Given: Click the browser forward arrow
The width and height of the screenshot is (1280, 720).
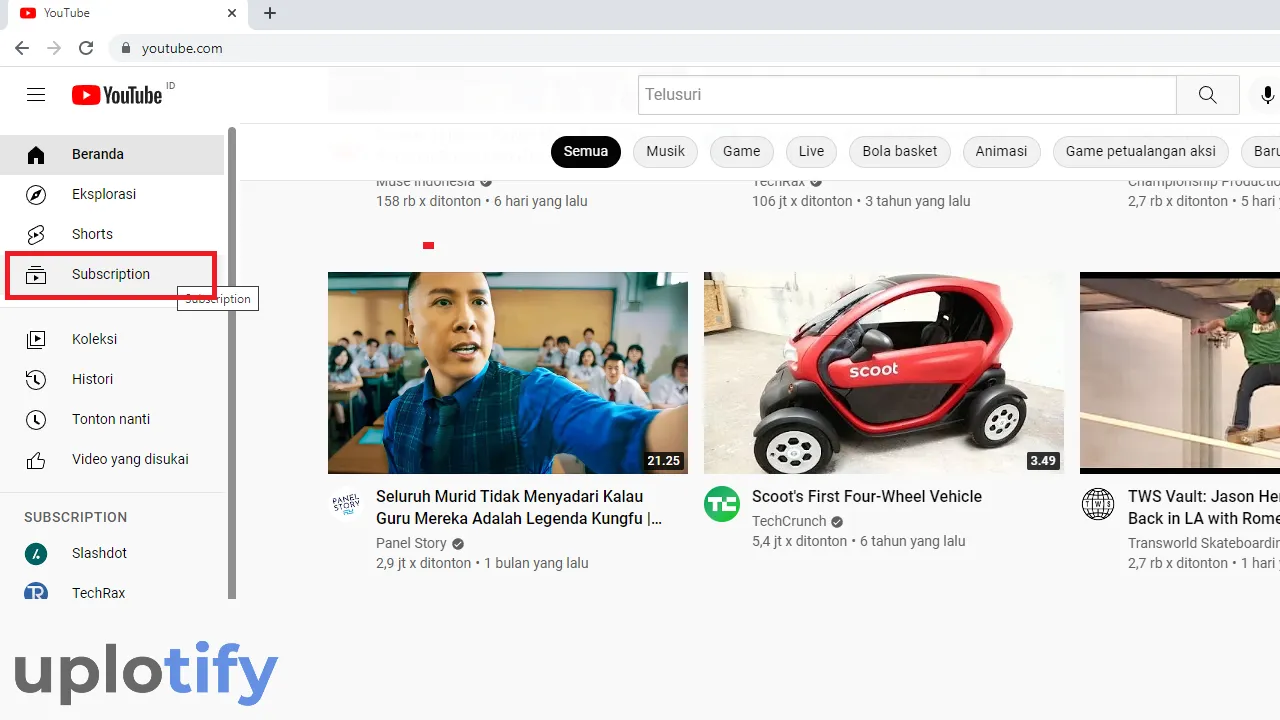Looking at the screenshot, I should point(54,48).
